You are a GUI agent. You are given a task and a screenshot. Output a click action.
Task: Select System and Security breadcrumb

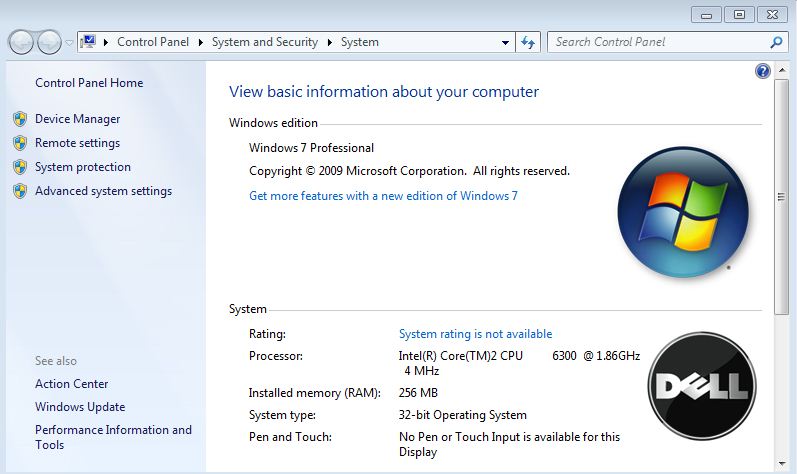(265, 42)
